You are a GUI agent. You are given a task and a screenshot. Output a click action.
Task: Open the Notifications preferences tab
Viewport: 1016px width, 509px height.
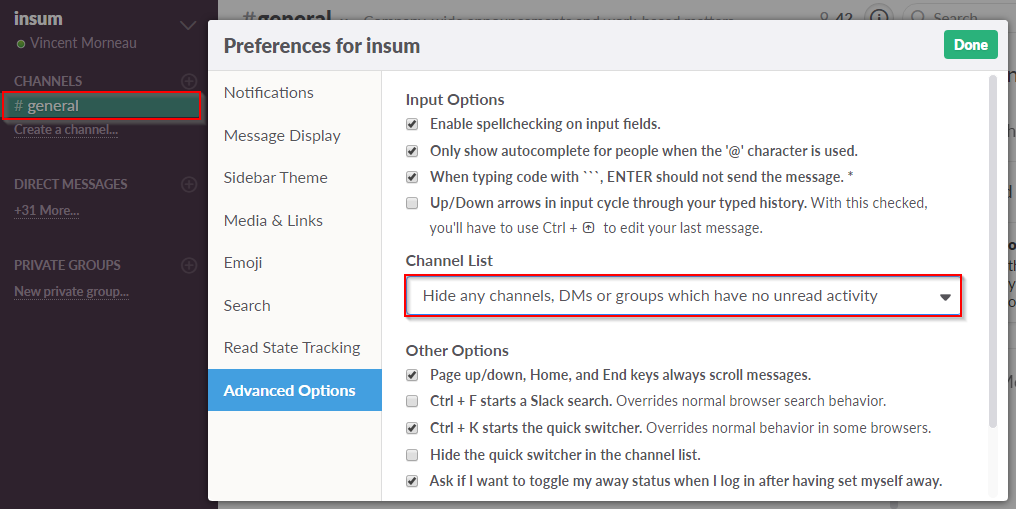[x=269, y=93]
